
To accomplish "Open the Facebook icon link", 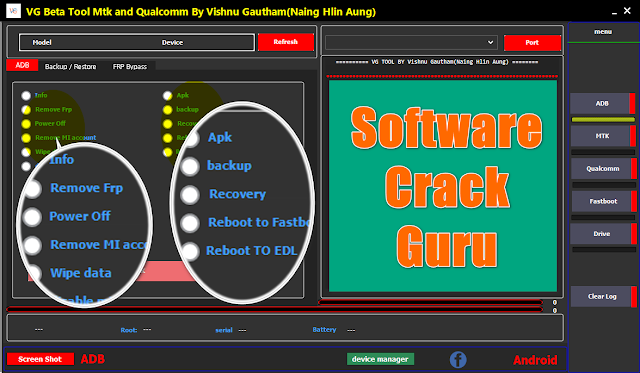I will pyautogui.click(x=458, y=360).
